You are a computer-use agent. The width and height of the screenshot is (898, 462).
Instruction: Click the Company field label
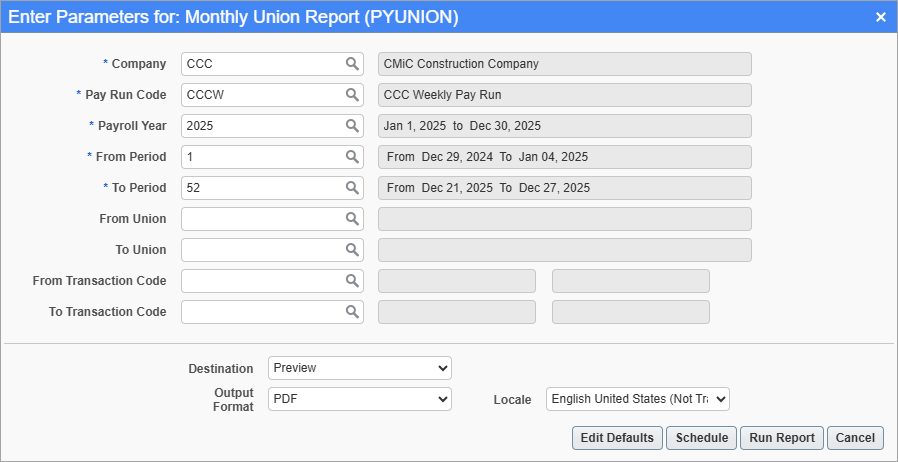pyautogui.click(x=139, y=64)
